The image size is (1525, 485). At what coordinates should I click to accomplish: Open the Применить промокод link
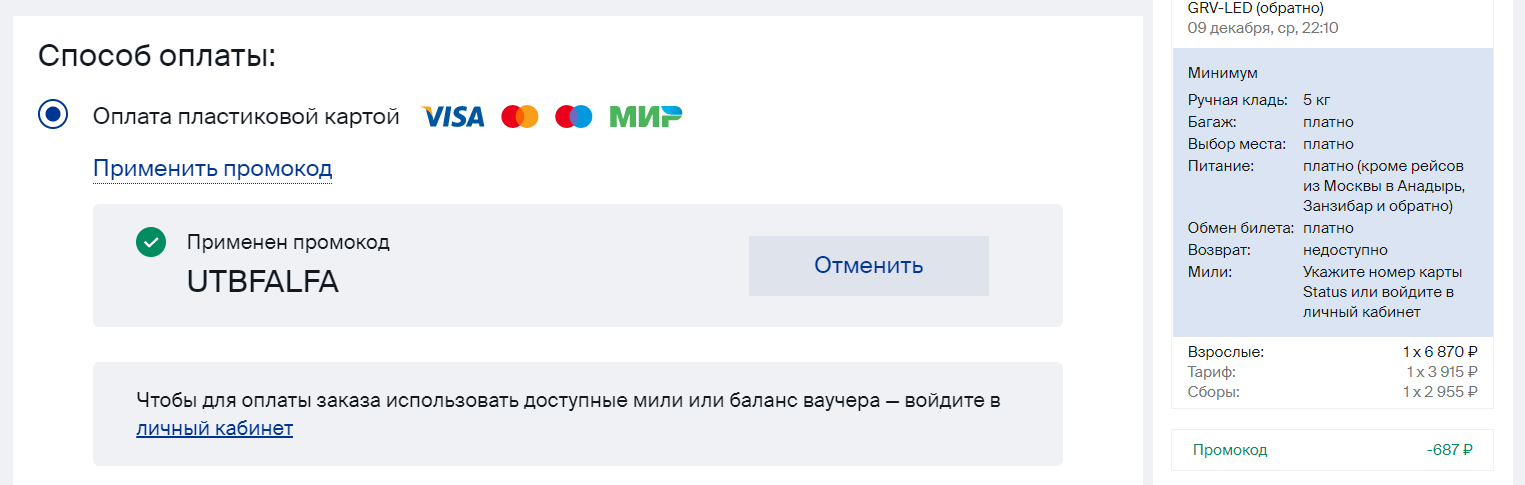[212, 169]
